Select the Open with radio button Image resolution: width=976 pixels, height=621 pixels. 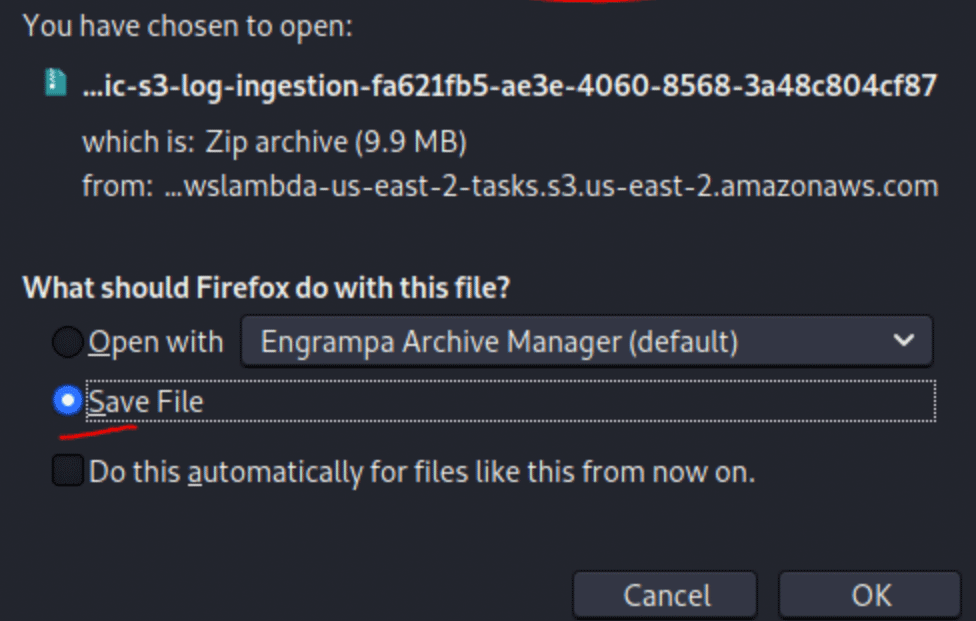click(x=68, y=342)
